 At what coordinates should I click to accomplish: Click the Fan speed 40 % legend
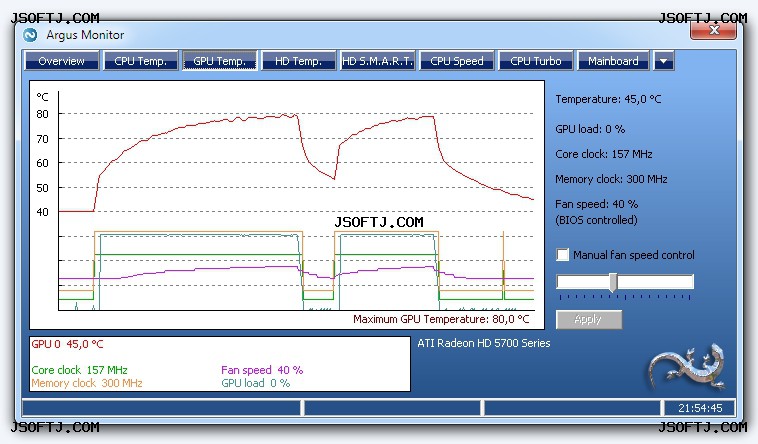(x=262, y=370)
